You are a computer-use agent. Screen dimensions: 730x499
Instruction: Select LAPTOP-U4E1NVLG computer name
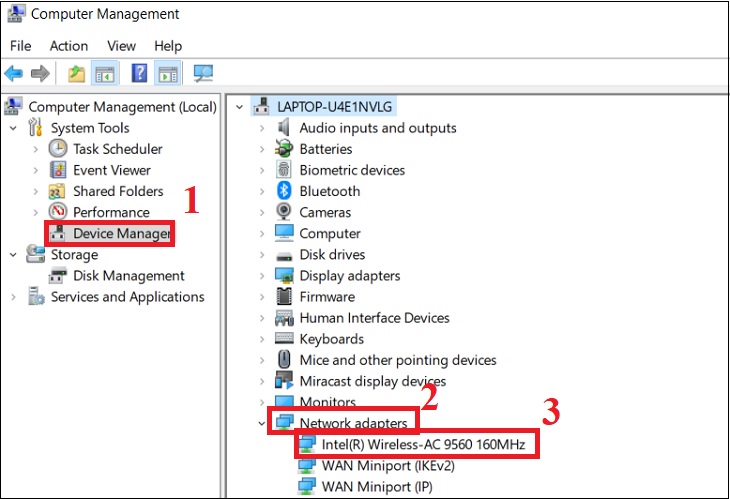point(334,107)
